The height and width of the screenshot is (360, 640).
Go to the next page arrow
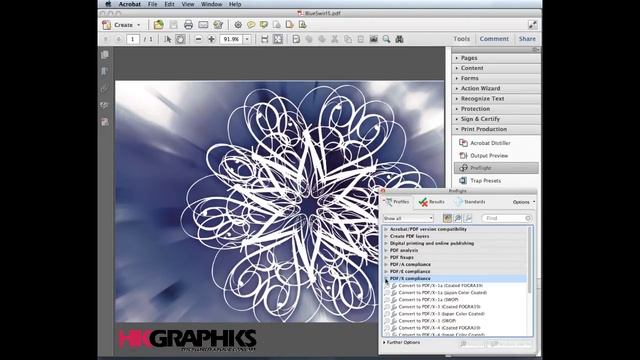point(118,39)
